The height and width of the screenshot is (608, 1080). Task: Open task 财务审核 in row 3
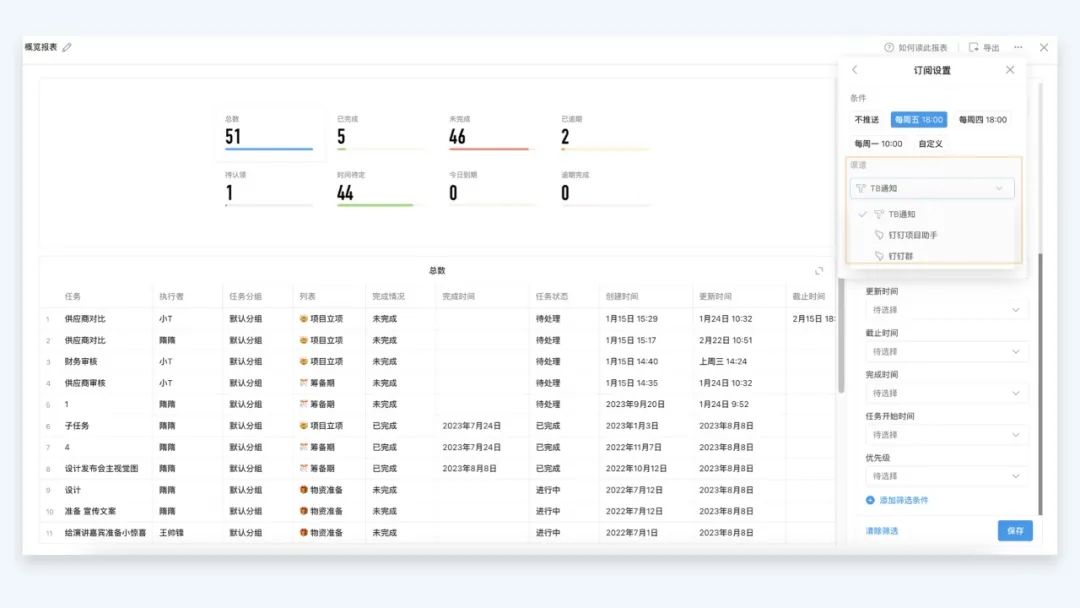point(81,361)
